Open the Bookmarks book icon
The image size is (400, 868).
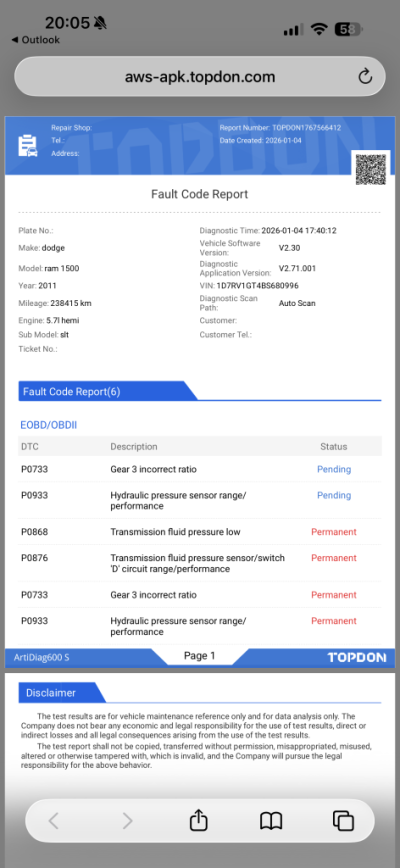click(271, 821)
